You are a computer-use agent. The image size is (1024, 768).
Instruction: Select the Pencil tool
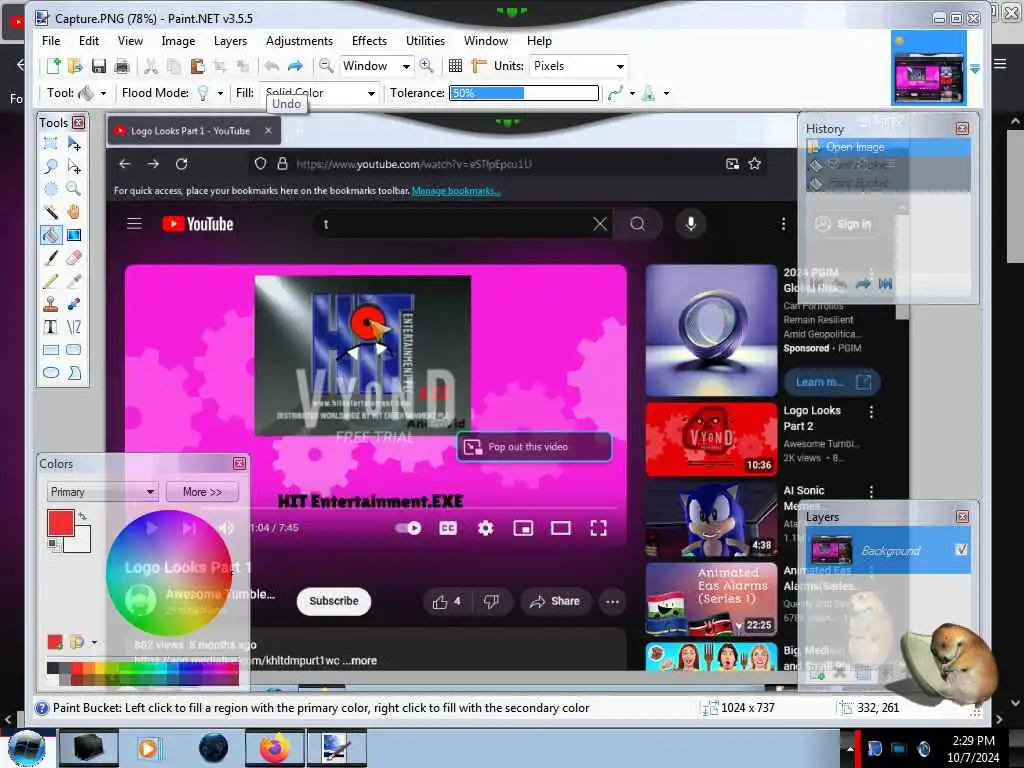coord(50,281)
